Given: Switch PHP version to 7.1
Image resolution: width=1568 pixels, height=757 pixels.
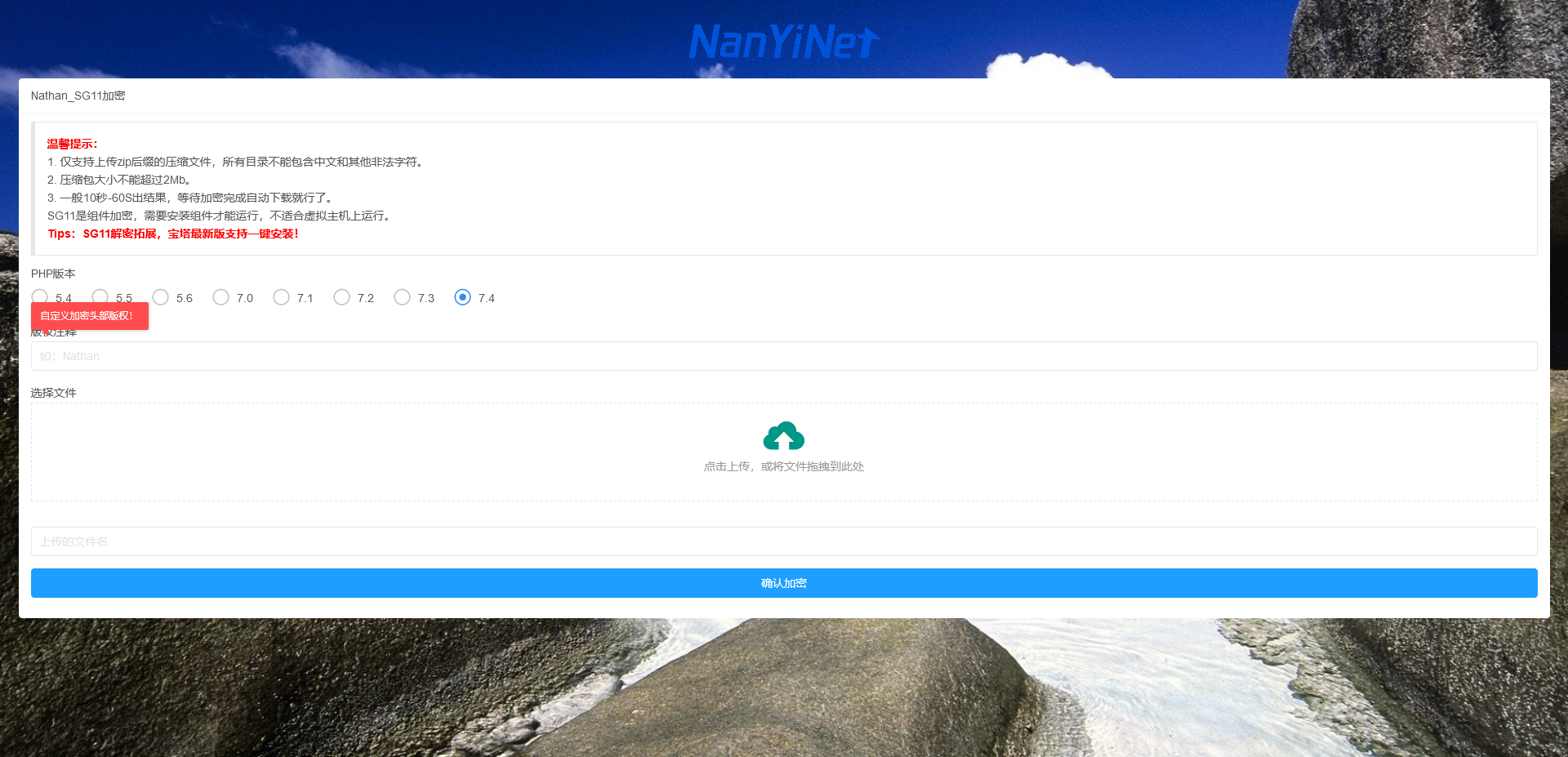Looking at the screenshot, I should coord(282,297).
